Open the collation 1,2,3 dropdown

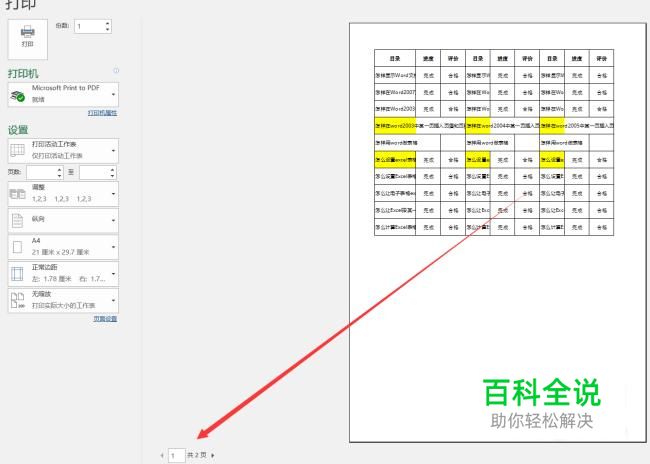(x=63, y=194)
